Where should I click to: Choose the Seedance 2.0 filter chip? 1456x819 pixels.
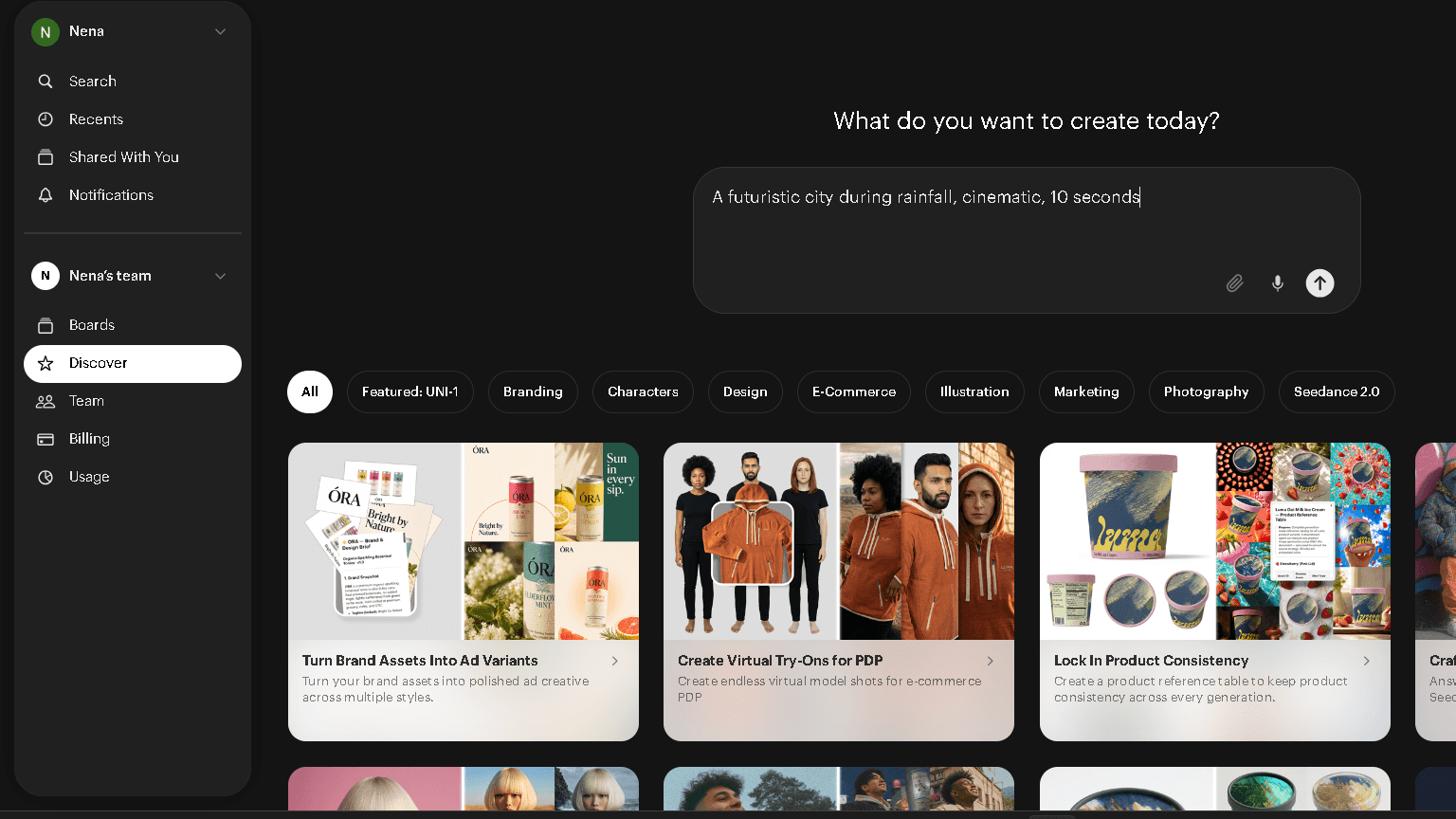pyautogui.click(x=1337, y=391)
